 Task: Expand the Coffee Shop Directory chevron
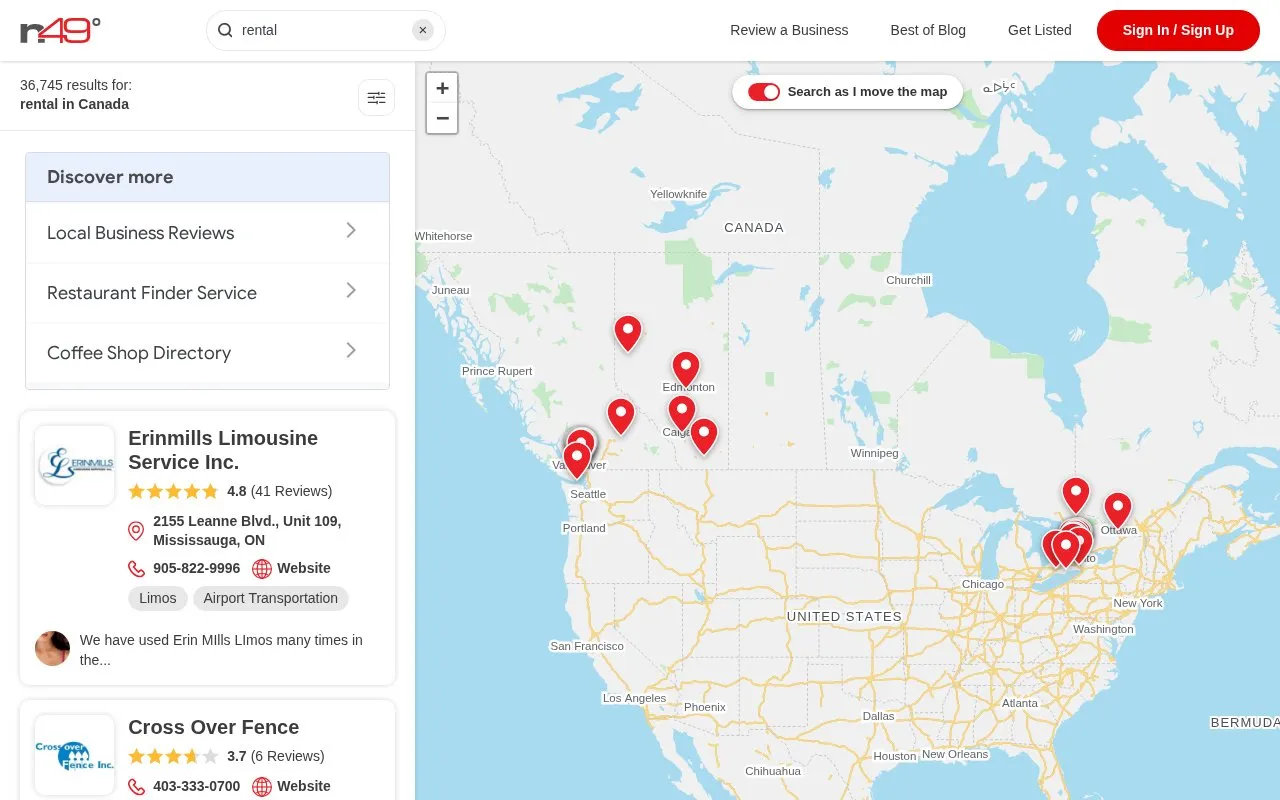point(351,351)
